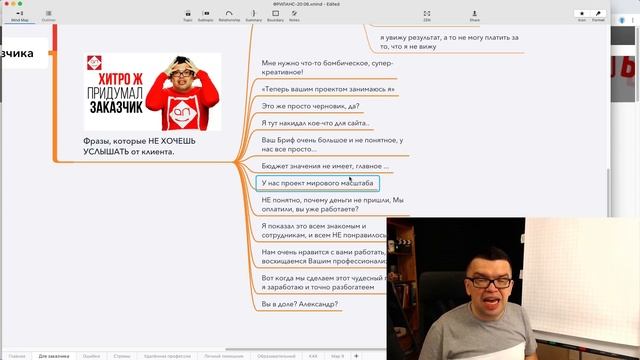Select topic 'Бюджет значения не имеет, главное ...'
Screen dimensions: 640x360
(325, 166)
